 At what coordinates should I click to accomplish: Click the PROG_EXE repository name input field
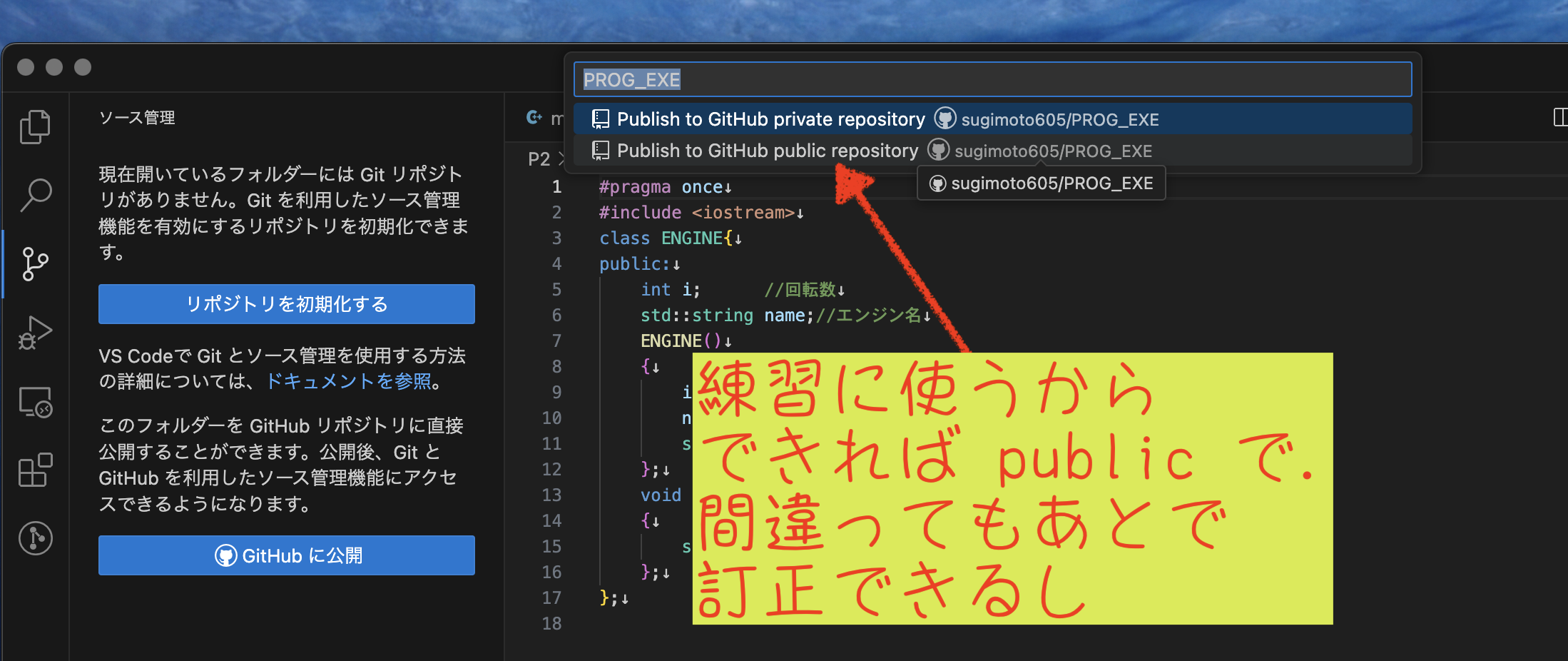(x=992, y=79)
